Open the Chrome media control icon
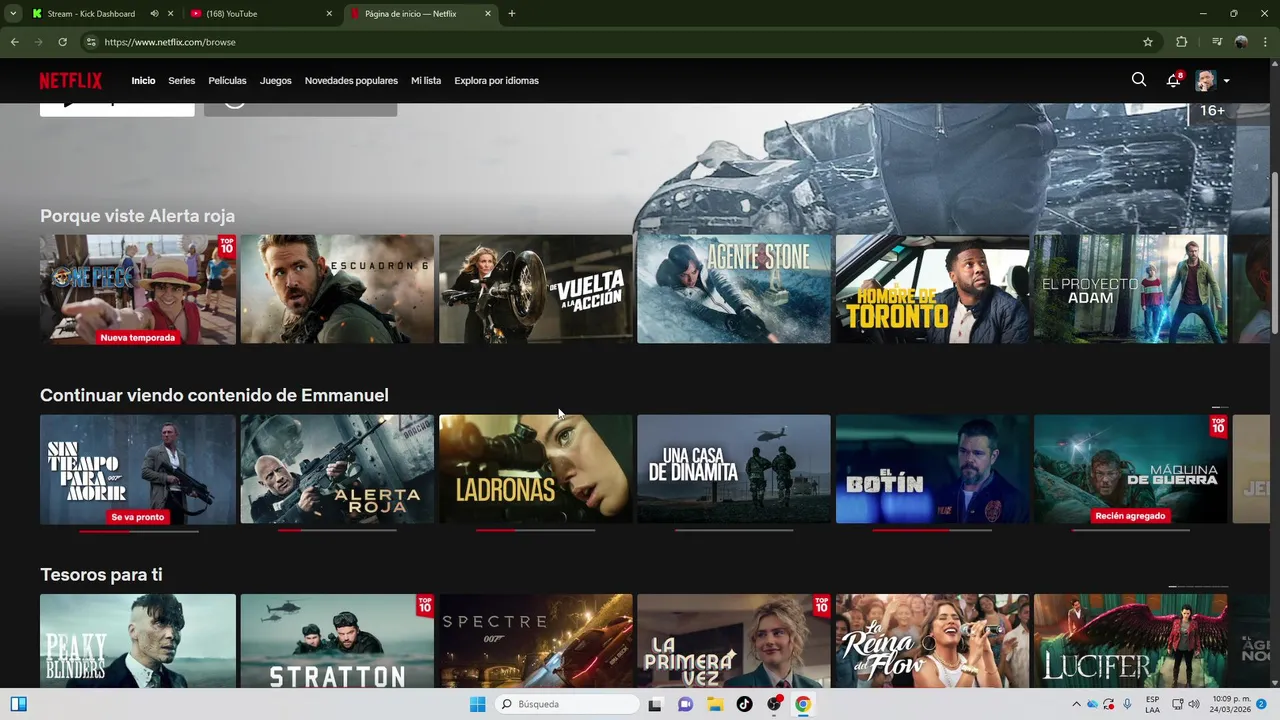 [x=1217, y=42]
